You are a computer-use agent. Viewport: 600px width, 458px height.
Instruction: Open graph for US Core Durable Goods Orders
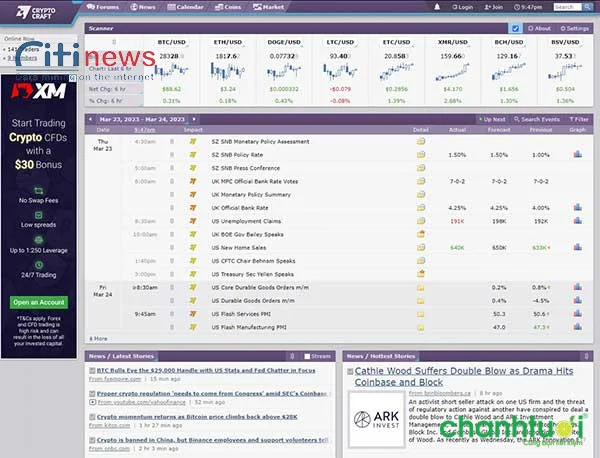[578, 287]
